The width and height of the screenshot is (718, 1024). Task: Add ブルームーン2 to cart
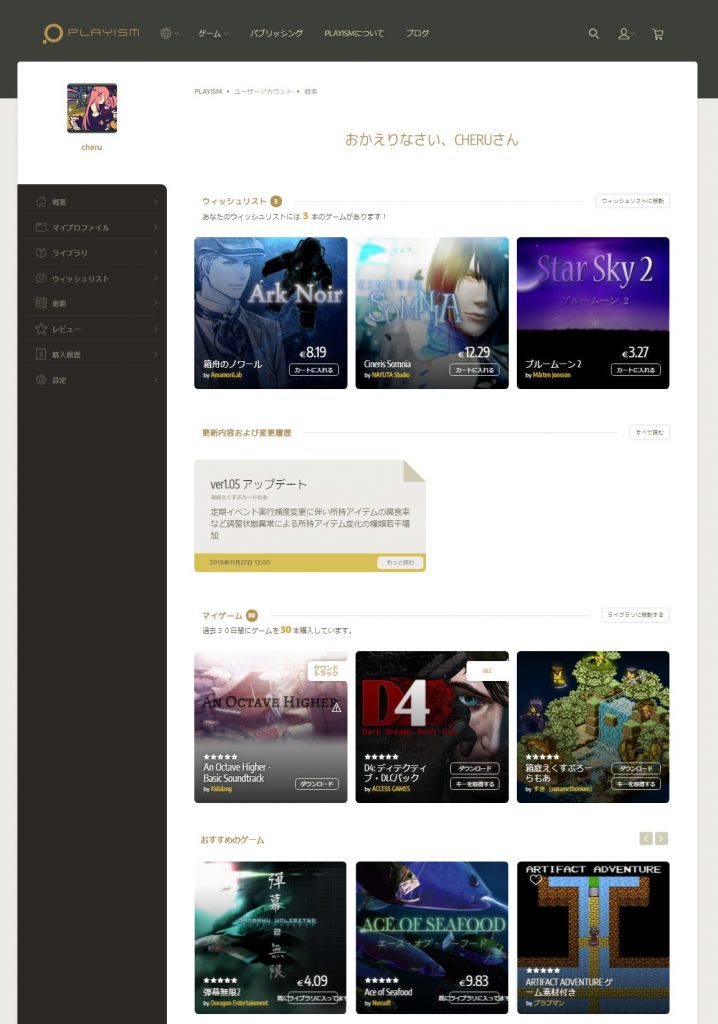point(636,370)
